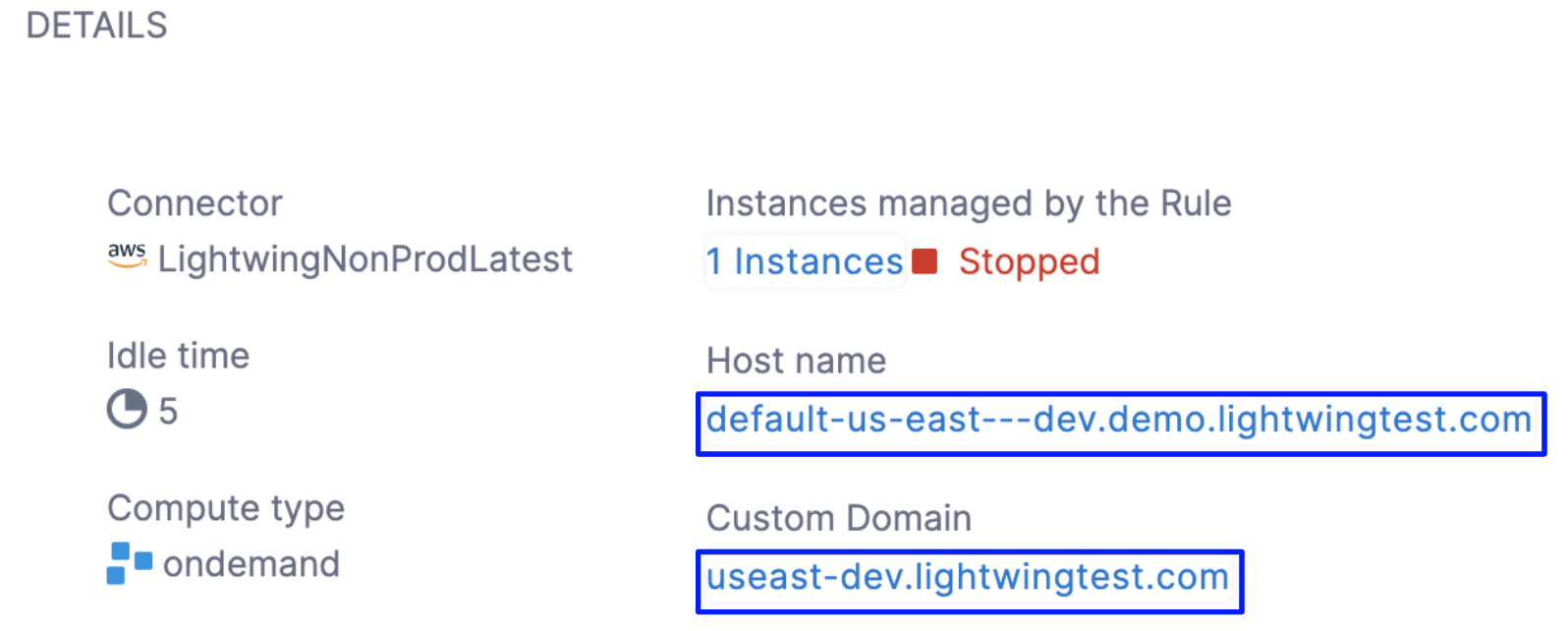The image size is (1568, 631).
Task: Click the blue ondemand compute type icon
Action: point(129,563)
